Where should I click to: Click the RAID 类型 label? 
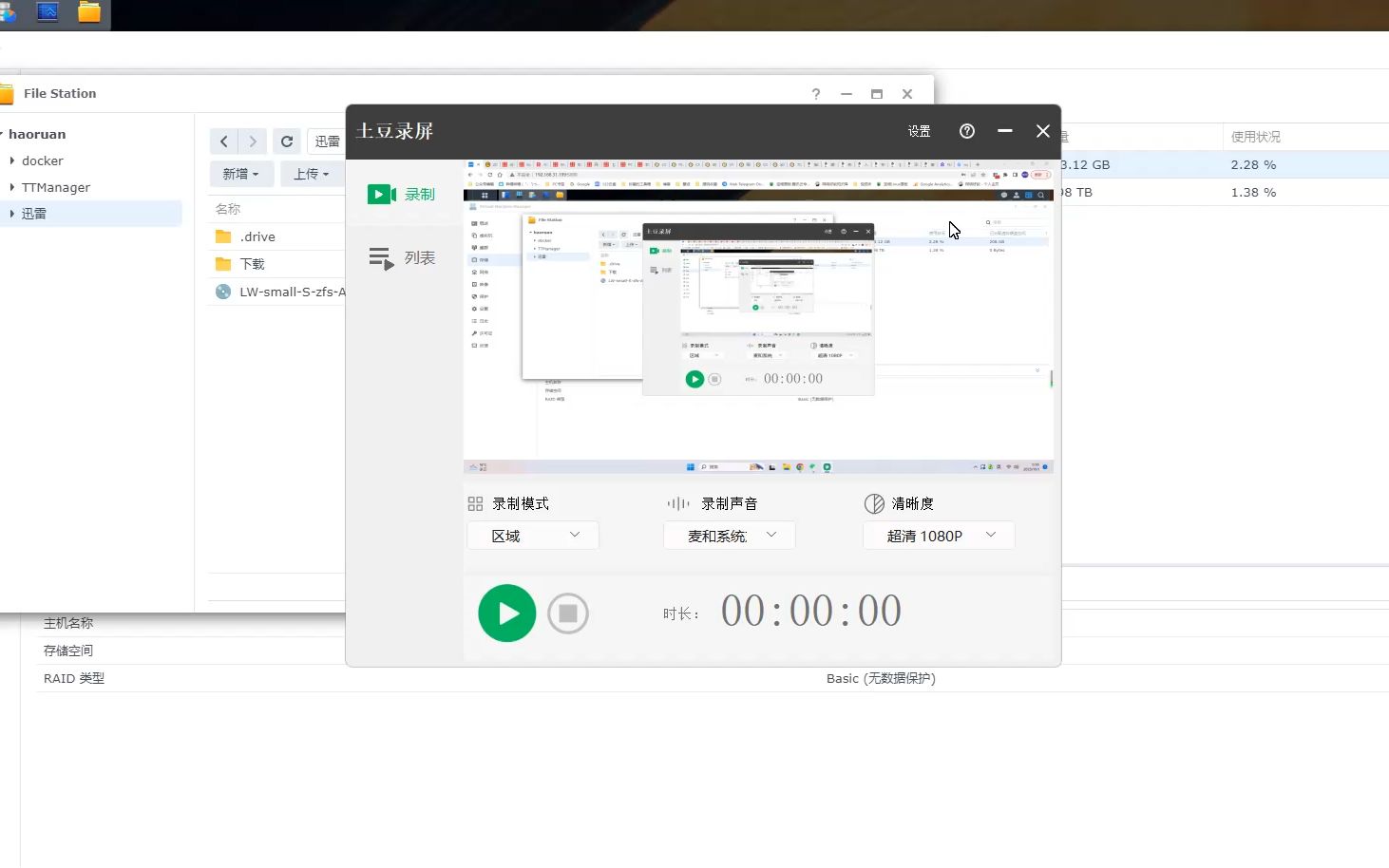[x=74, y=678]
